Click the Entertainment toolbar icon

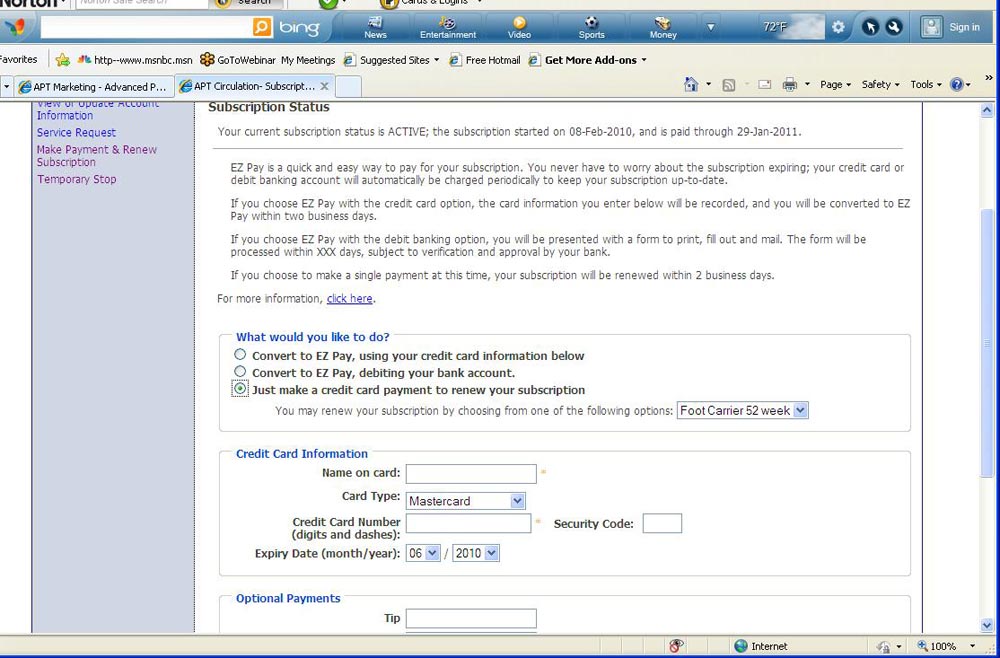[447, 27]
